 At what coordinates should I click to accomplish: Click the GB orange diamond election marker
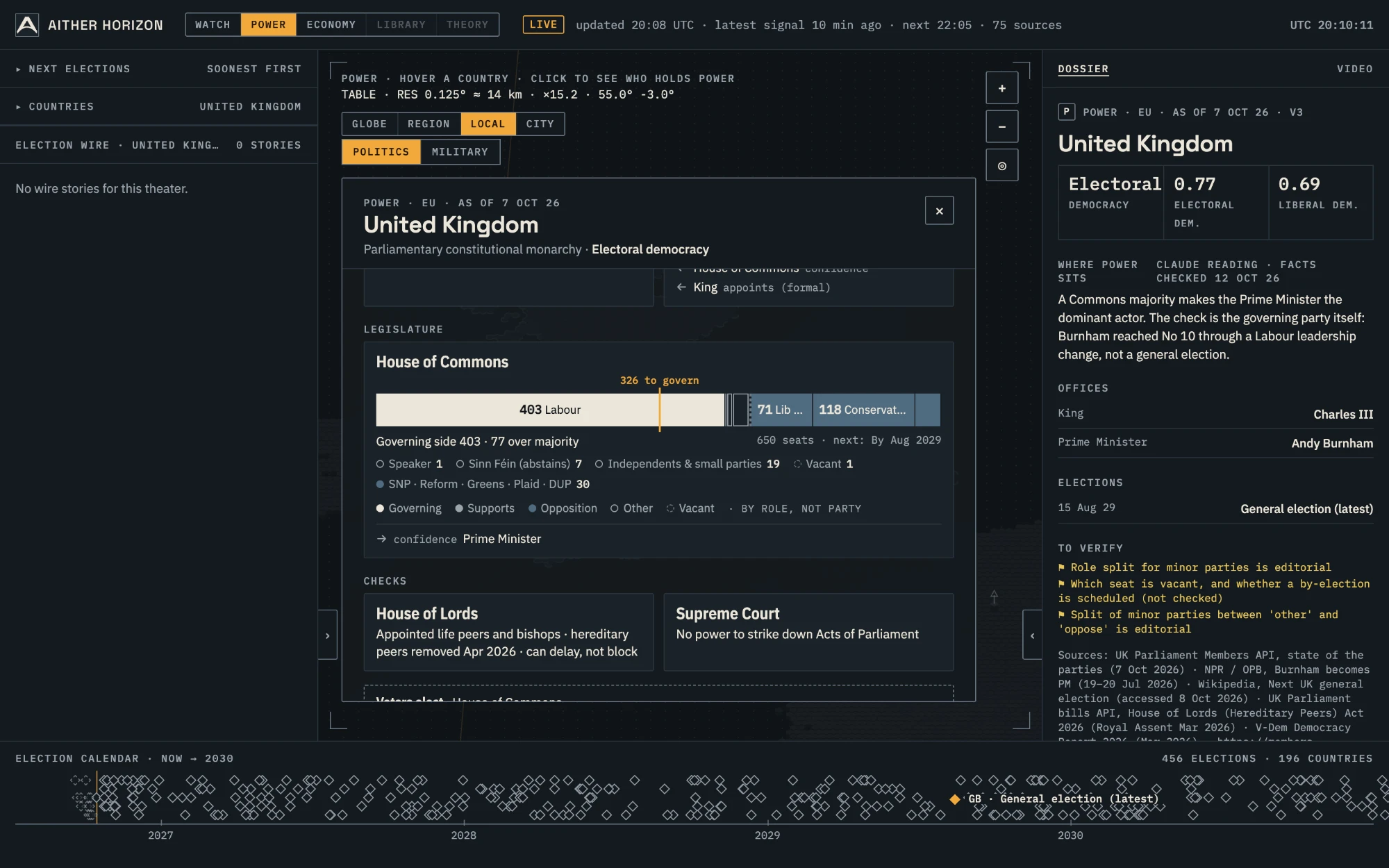(955, 799)
